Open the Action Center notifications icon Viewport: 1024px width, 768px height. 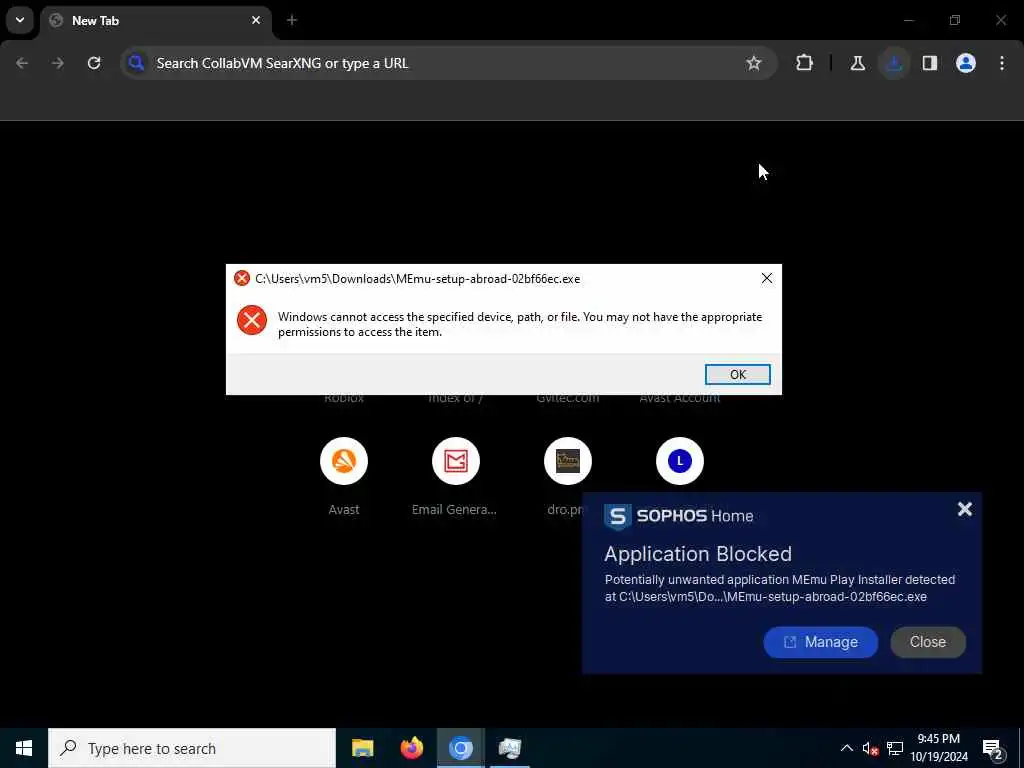point(992,748)
